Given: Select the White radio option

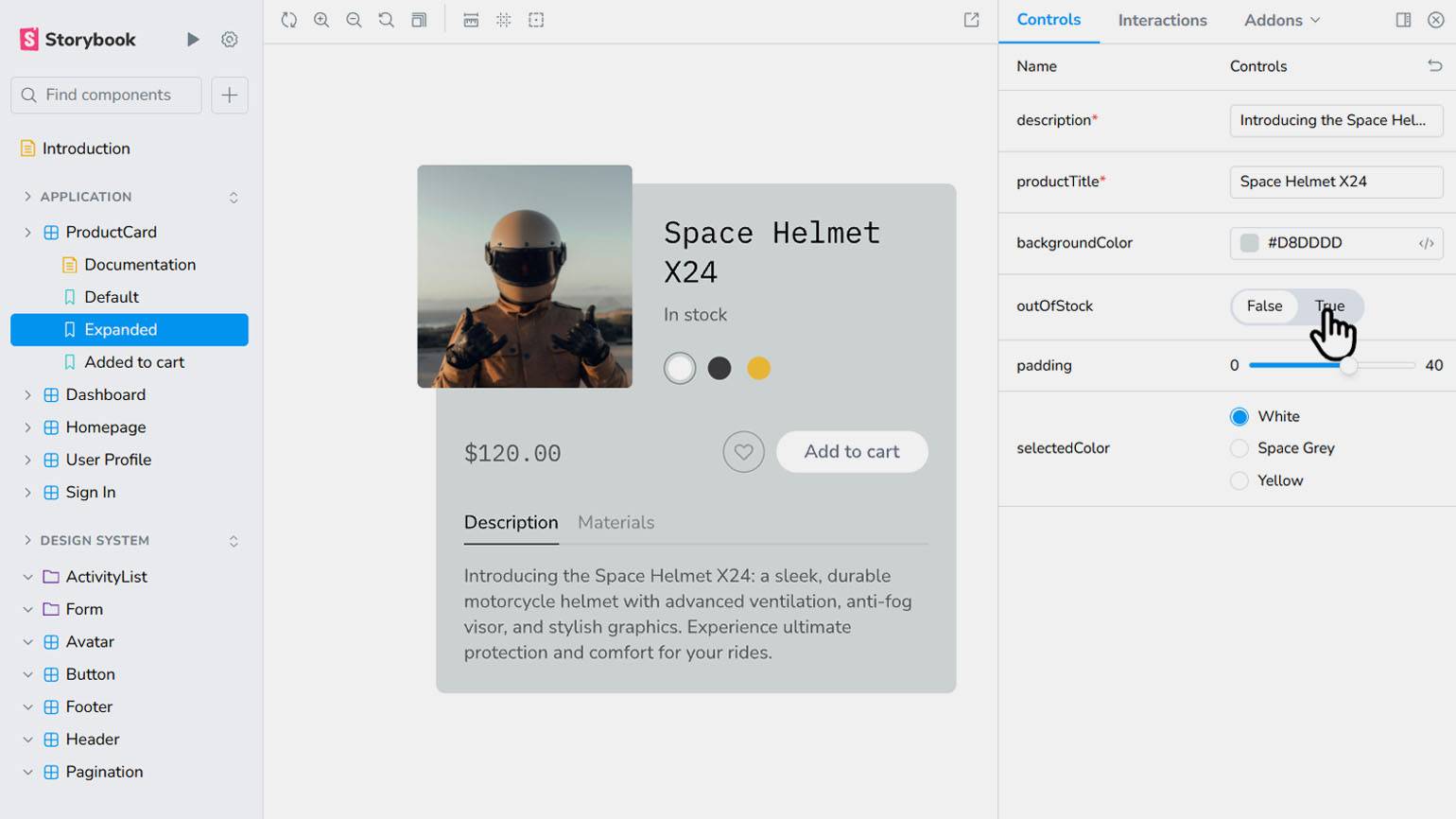Looking at the screenshot, I should tap(1239, 416).
